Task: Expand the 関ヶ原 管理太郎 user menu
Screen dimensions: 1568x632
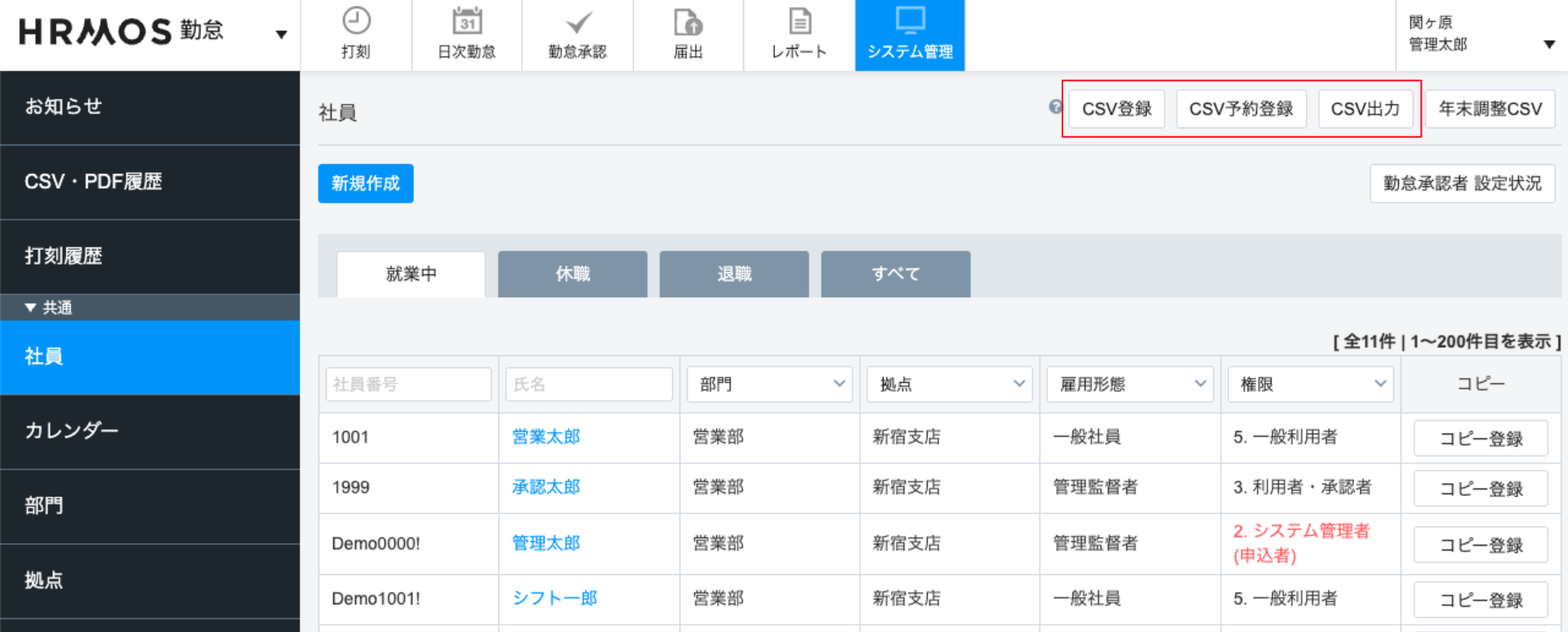Action: pos(1548,44)
